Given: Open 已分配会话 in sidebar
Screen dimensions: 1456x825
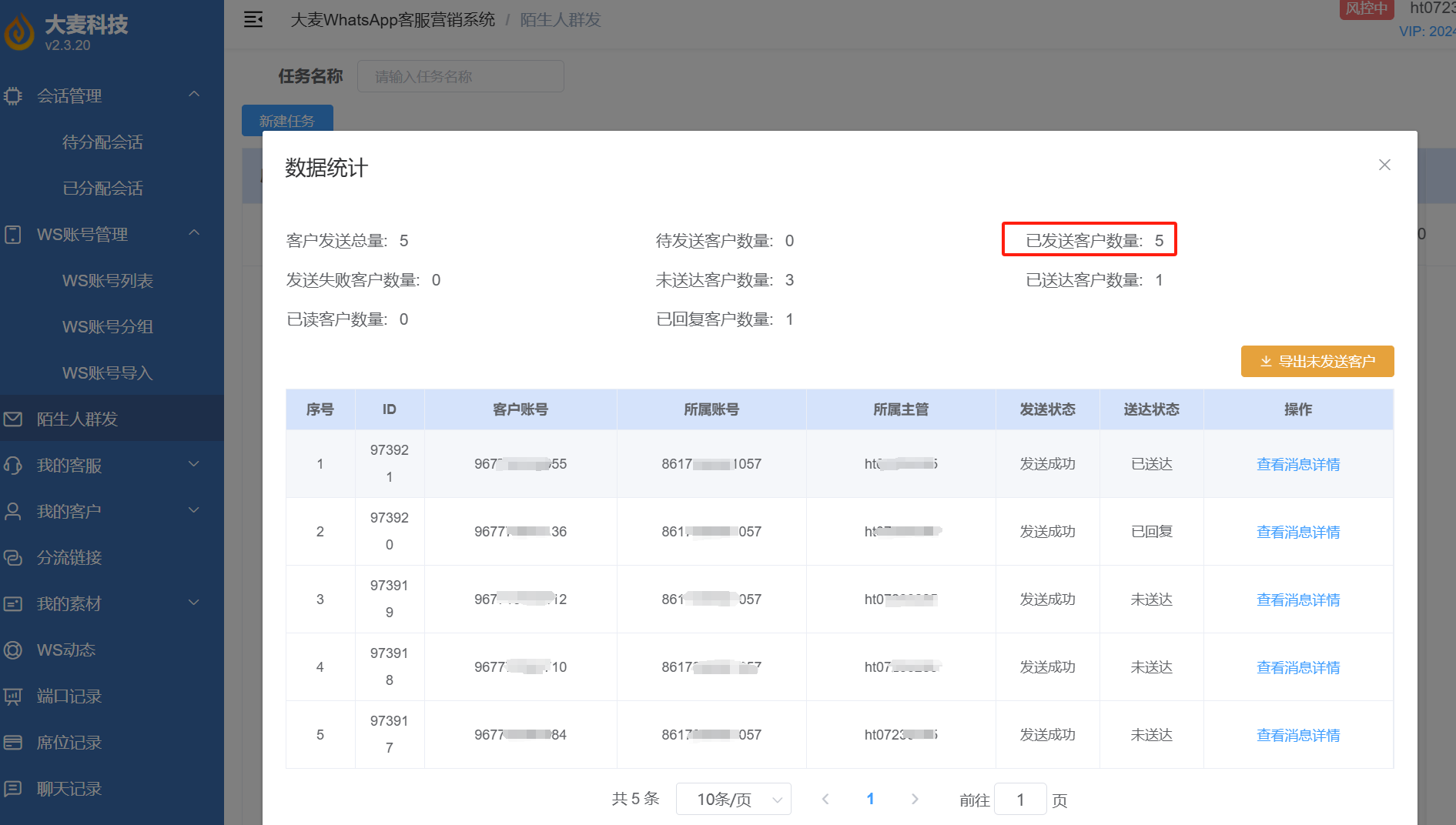Looking at the screenshot, I should tap(102, 189).
